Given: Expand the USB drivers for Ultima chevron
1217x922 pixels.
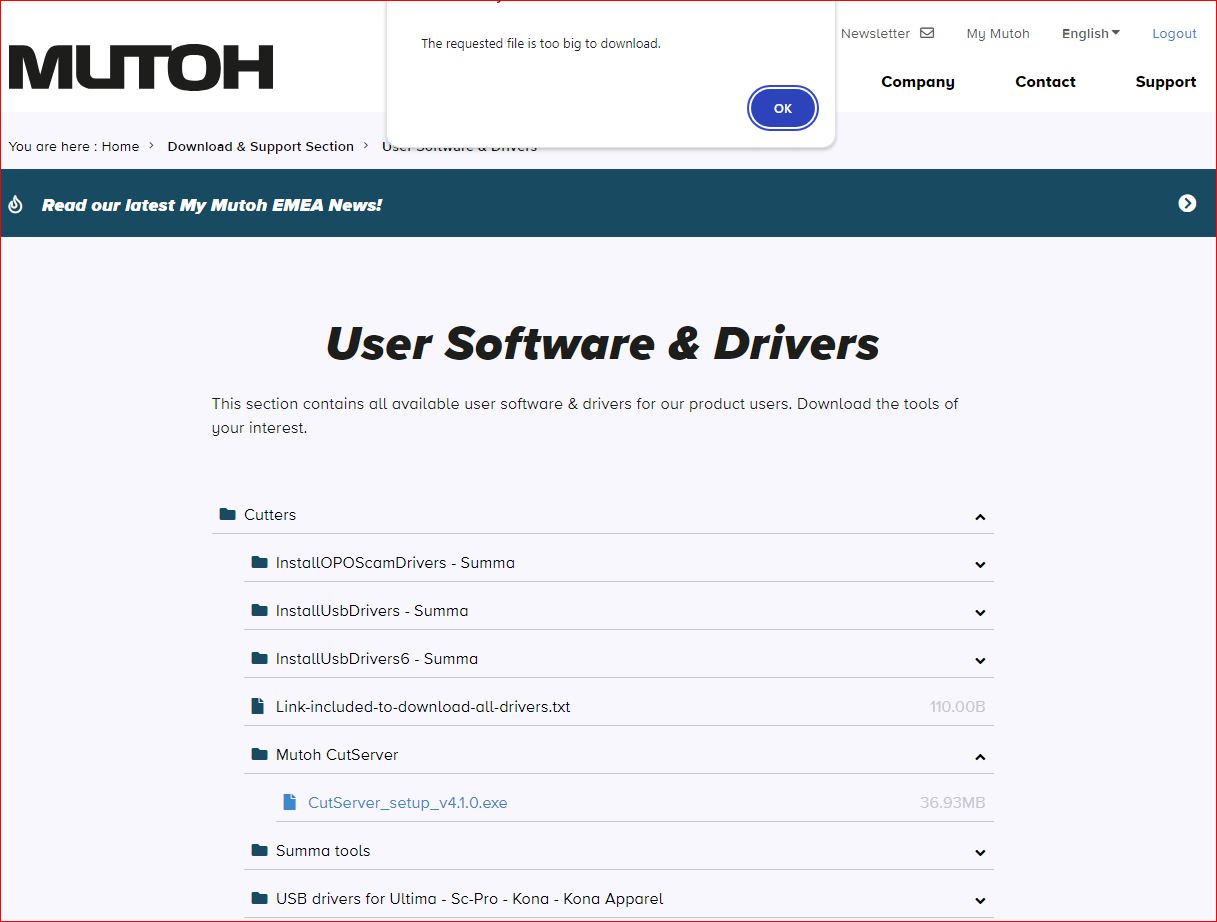Looking at the screenshot, I should [x=980, y=901].
